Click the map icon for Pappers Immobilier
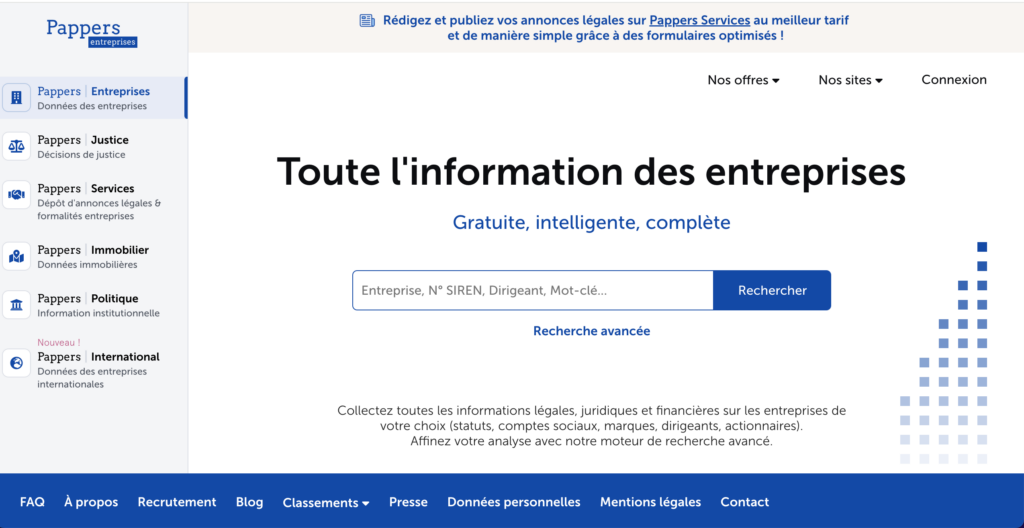The image size is (1024, 528). (x=16, y=256)
